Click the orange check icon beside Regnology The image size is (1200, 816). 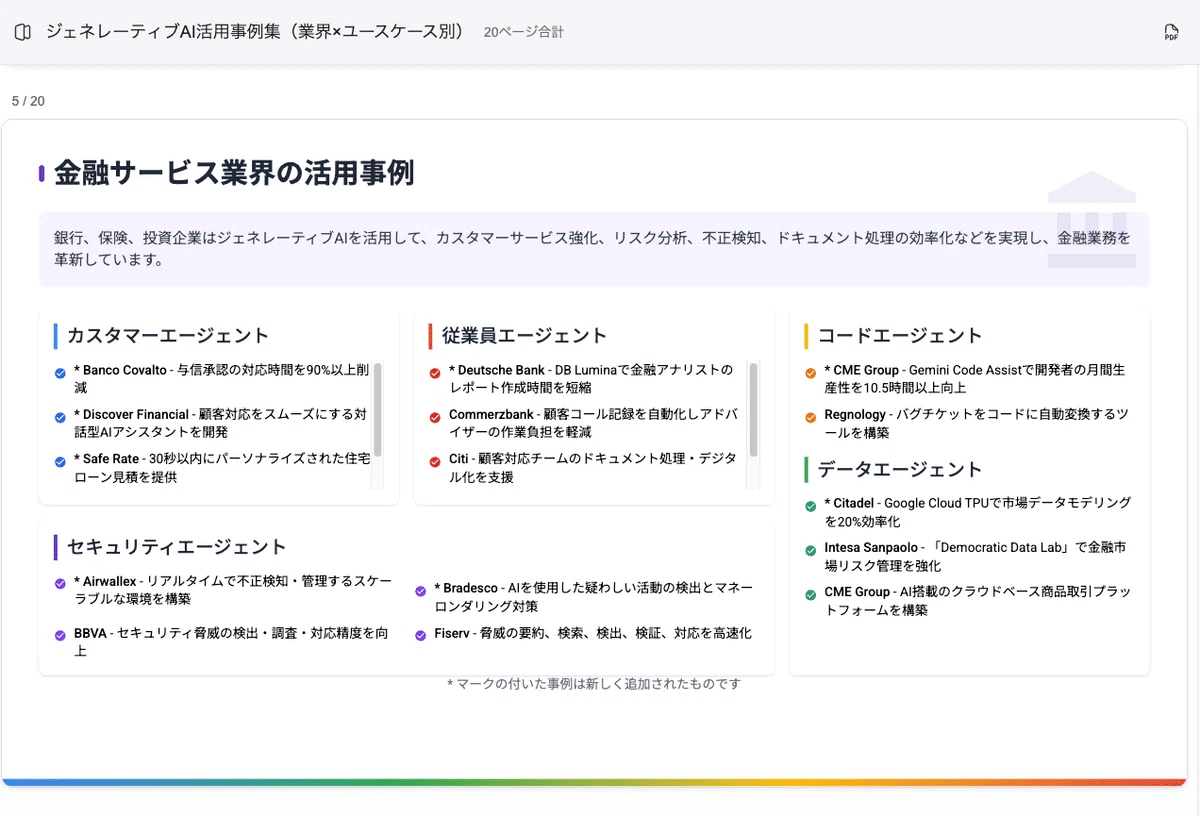click(x=810, y=417)
